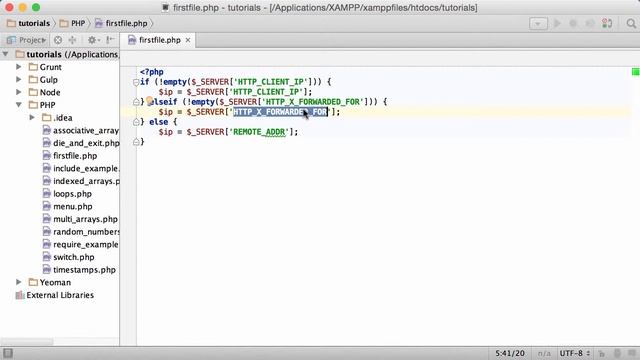Viewport: 640px width, 360px height.
Task: Open multi_arrays.php in project tree
Action: click(80, 219)
